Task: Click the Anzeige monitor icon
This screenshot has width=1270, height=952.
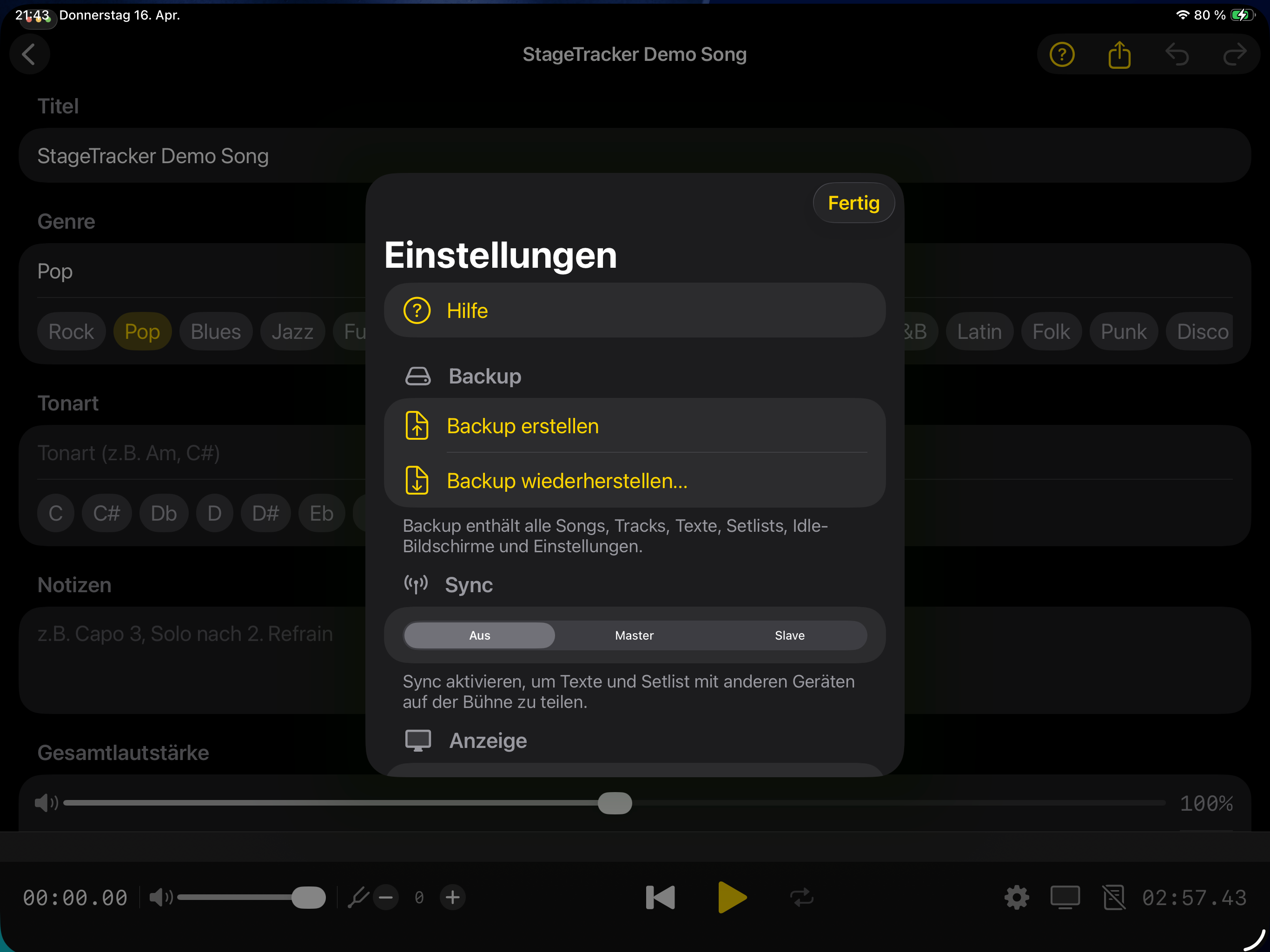Action: pos(417,740)
